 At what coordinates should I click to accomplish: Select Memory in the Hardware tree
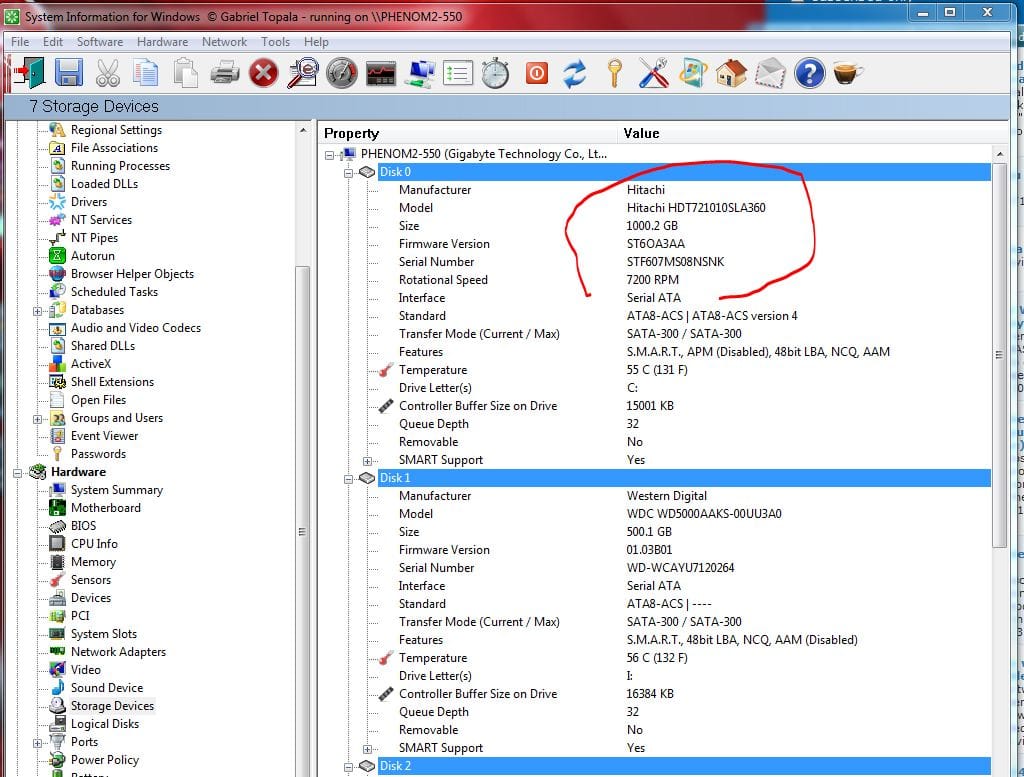[x=93, y=562]
